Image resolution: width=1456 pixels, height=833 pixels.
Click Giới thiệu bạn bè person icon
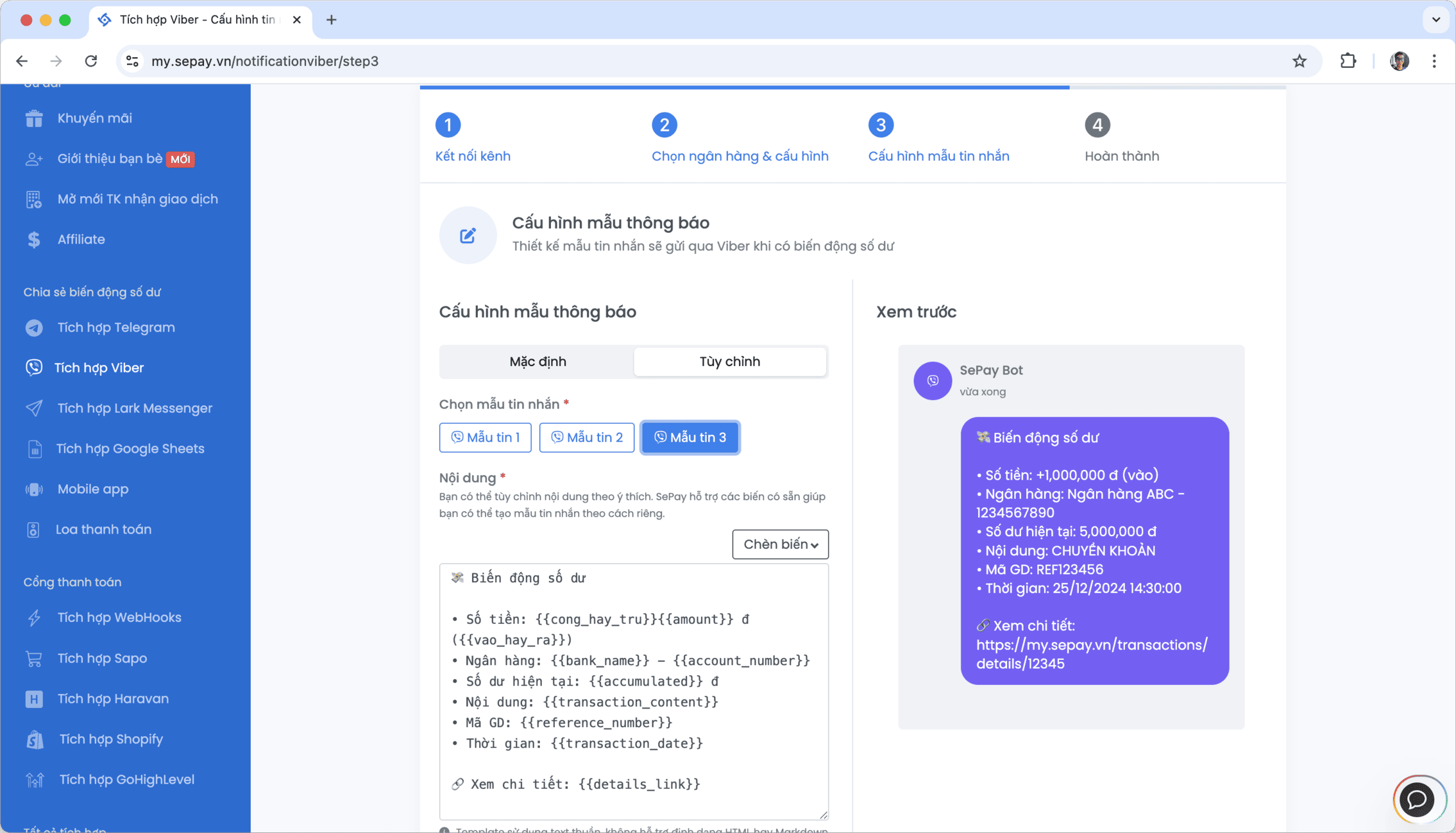[34, 159]
